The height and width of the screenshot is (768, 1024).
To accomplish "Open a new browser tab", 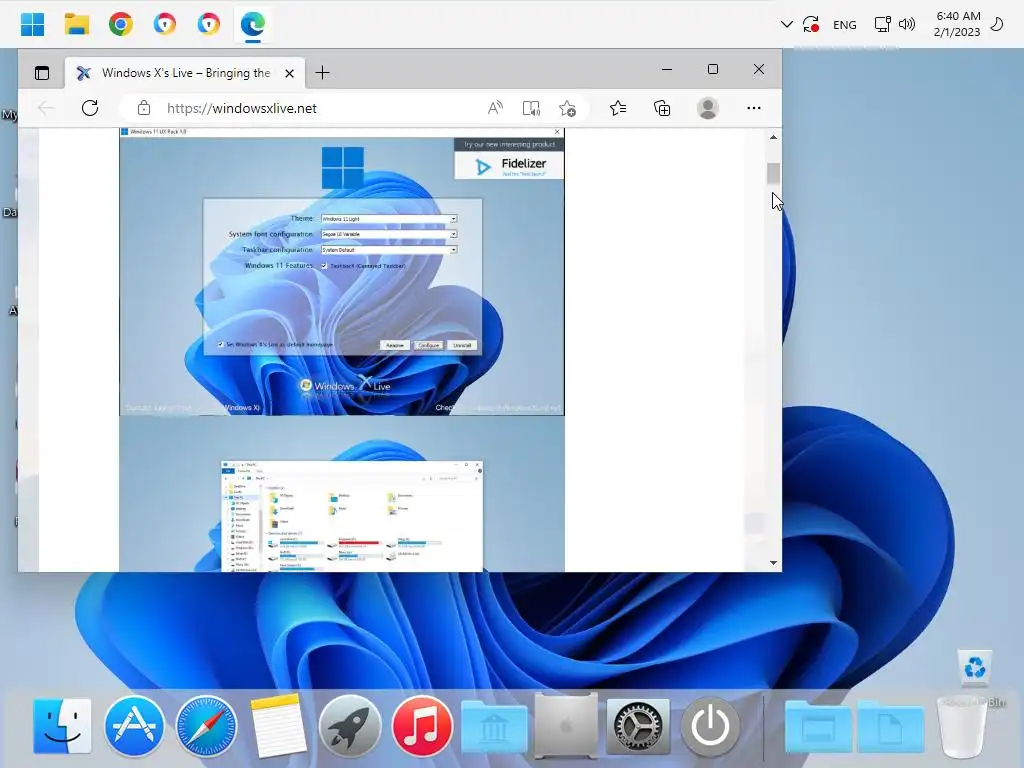I will point(322,72).
